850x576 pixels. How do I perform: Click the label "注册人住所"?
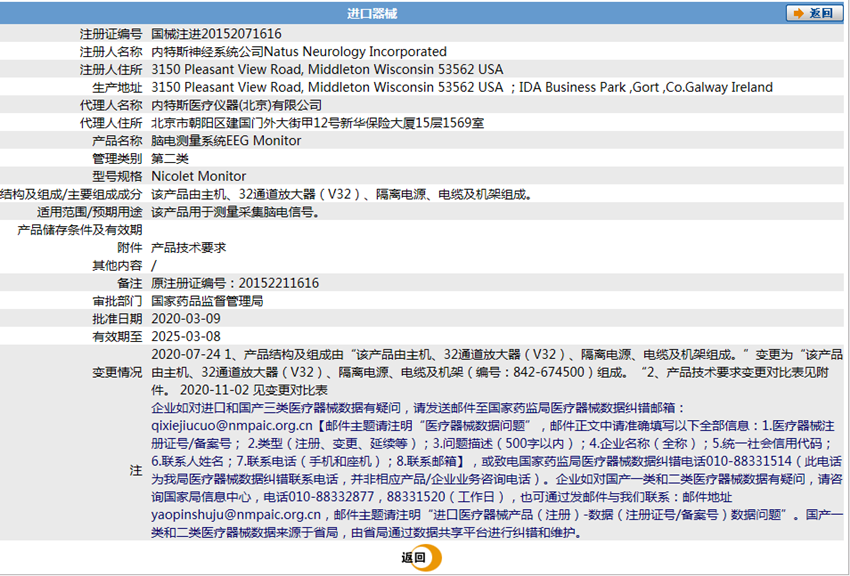click(111, 69)
